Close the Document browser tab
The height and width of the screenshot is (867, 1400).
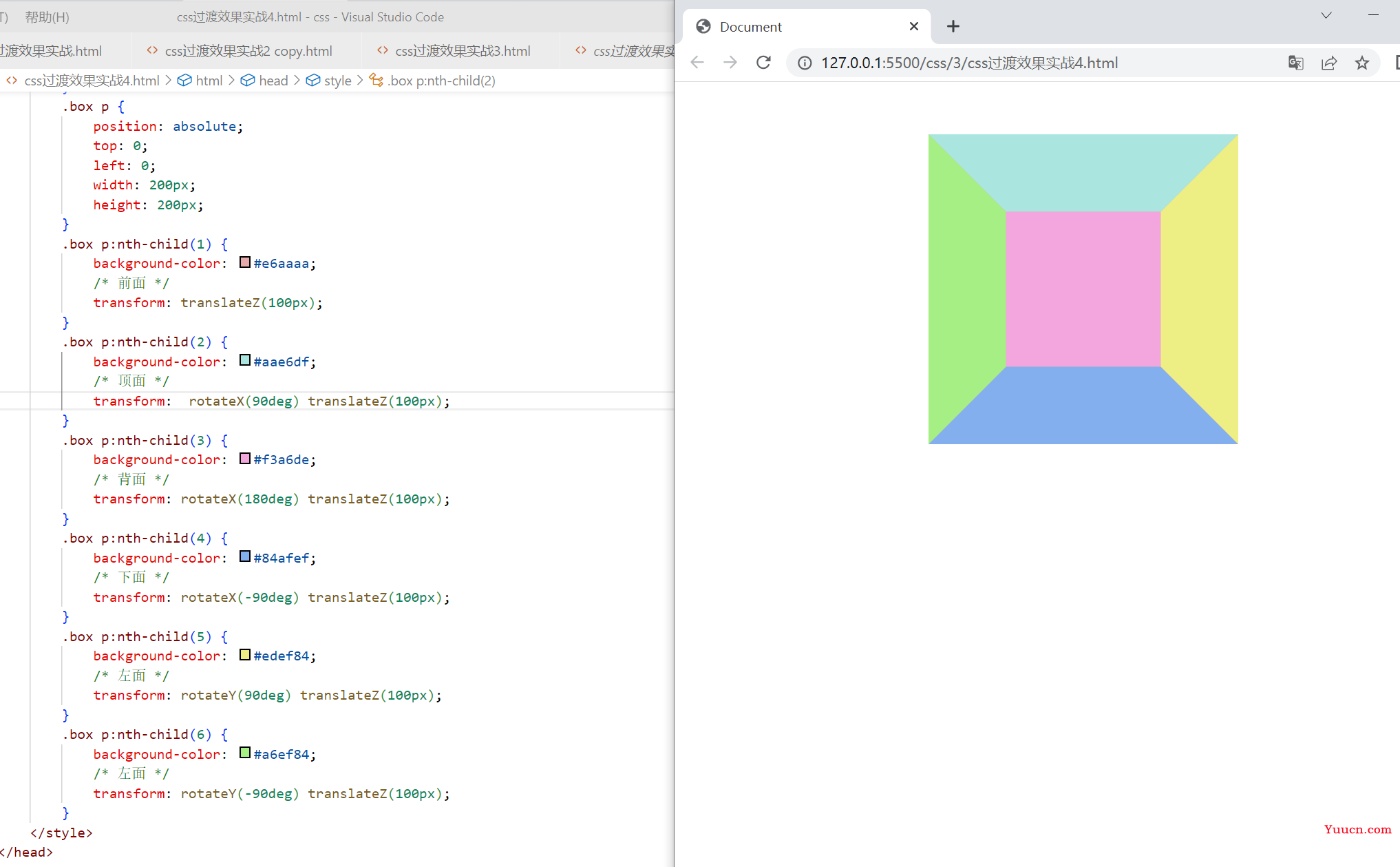coord(913,26)
